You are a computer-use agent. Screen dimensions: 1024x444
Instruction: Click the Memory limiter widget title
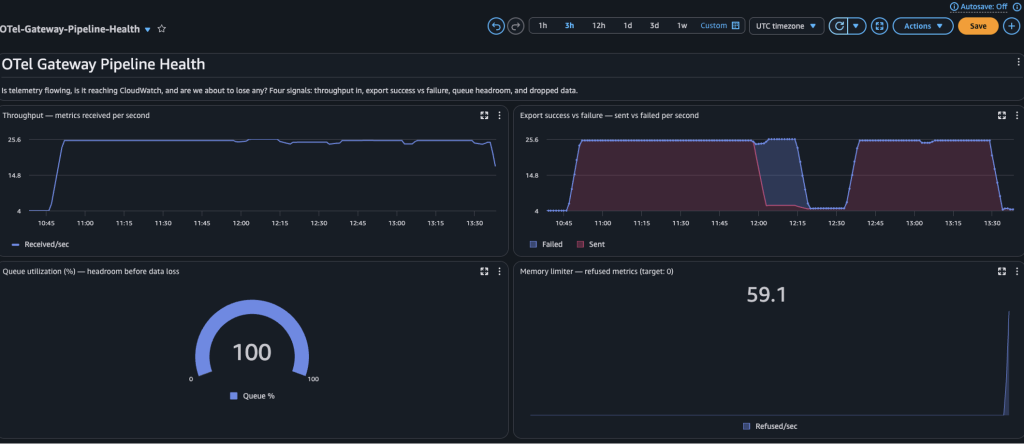tap(597, 271)
